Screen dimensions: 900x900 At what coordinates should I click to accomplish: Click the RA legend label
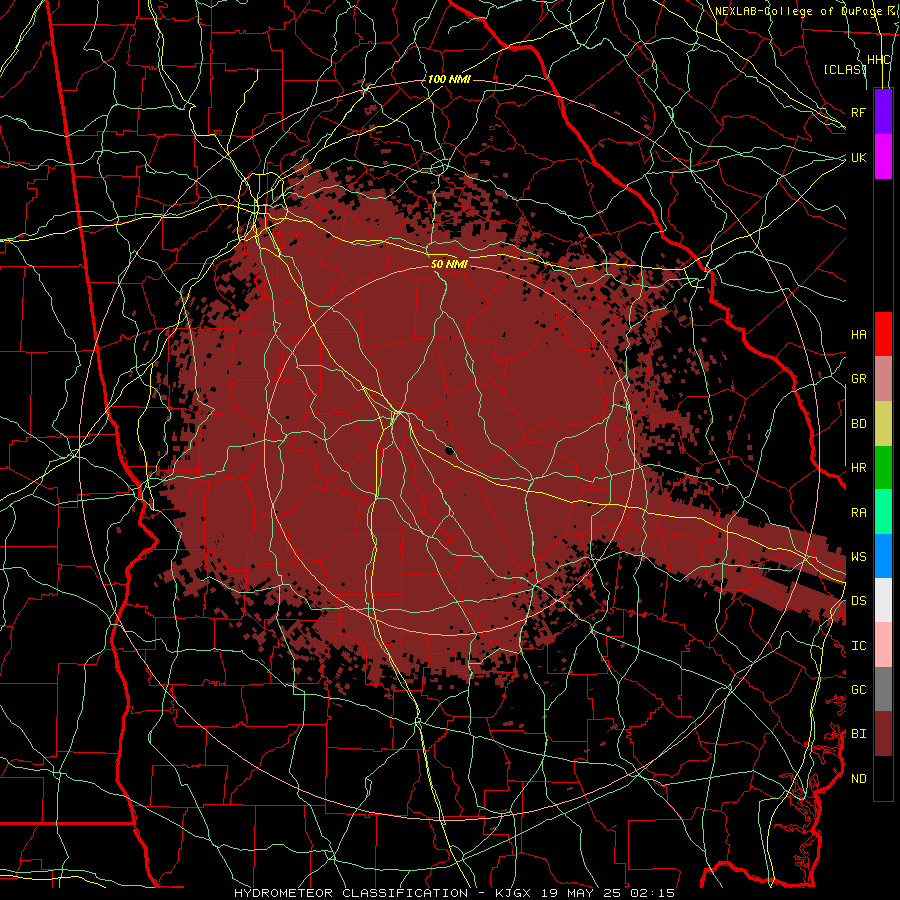pyautogui.click(x=858, y=513)
